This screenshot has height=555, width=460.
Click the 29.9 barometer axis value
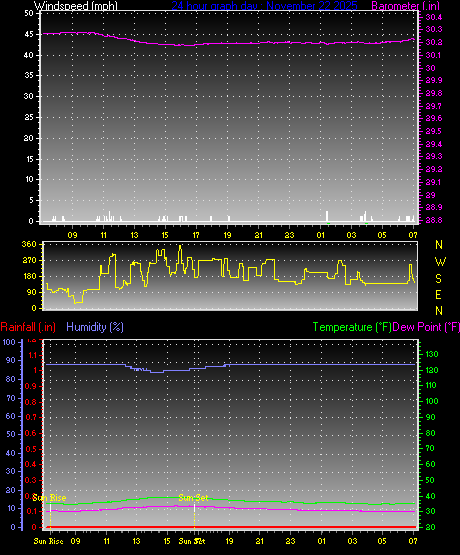coord(433,80)
